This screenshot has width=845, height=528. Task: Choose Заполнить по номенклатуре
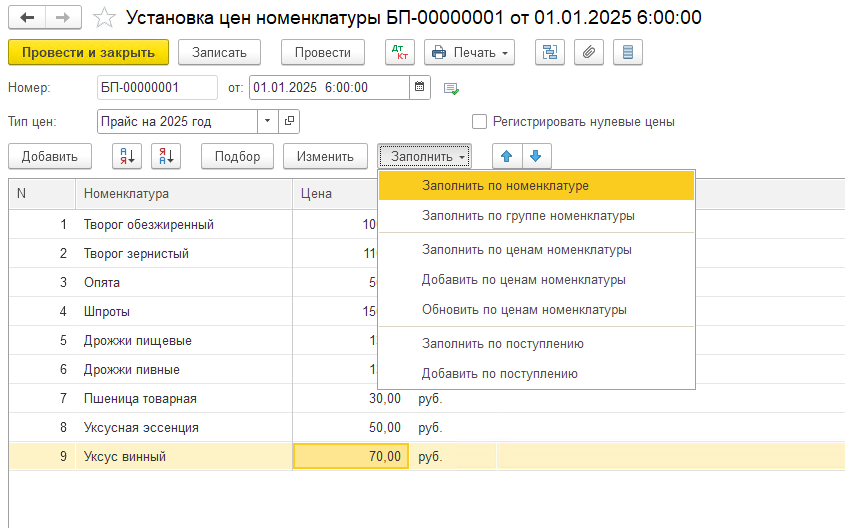(x=536, y=185)
